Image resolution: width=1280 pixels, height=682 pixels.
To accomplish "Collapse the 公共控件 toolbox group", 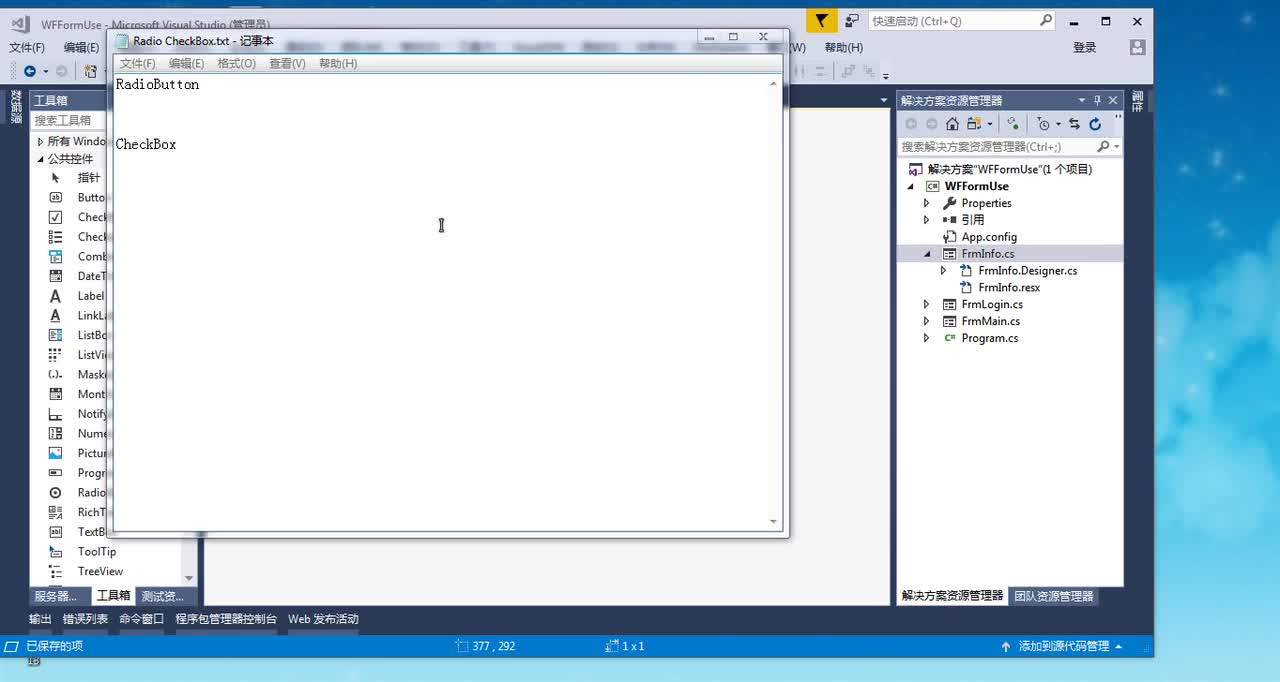I will point(41,159).
